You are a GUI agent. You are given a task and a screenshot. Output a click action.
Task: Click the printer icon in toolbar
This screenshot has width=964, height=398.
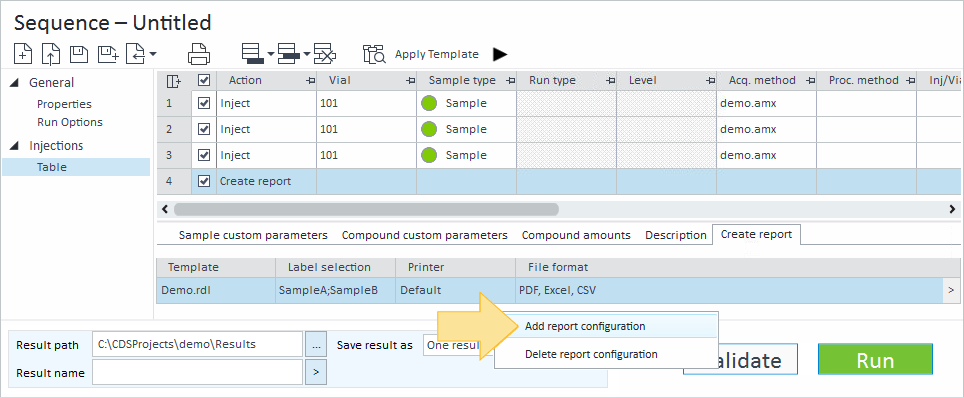coord(199,54)
